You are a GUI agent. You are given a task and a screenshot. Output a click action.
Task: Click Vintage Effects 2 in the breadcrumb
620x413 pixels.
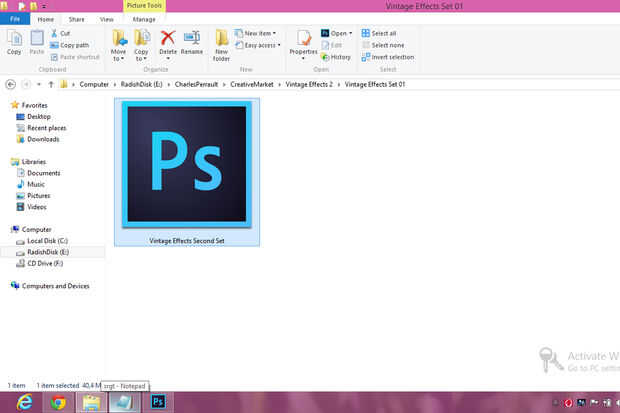(309, 84)
